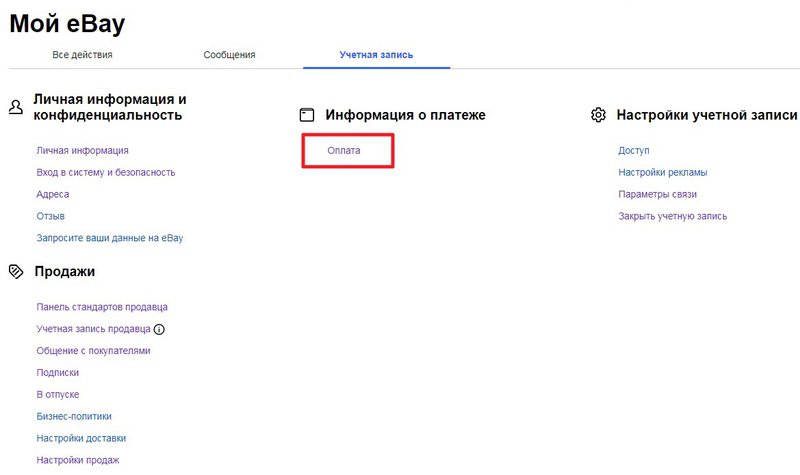Click the Оплата link
Viewport: 800px width, 475px height.
tap(344, 151)
